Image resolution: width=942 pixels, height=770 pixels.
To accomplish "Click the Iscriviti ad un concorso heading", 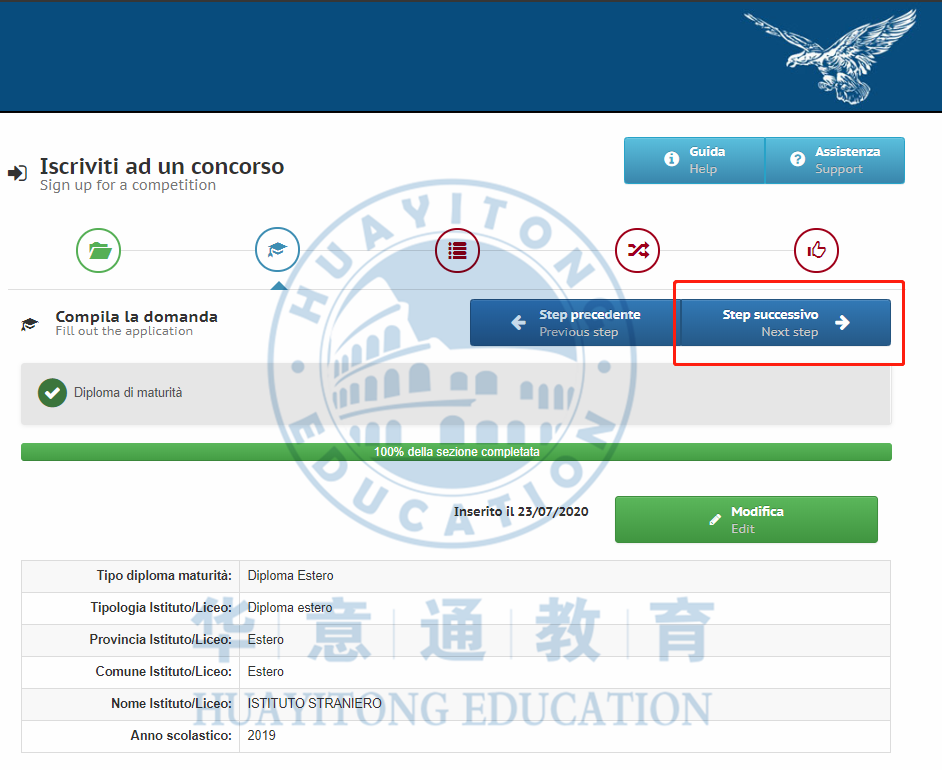I will (162, 166).
